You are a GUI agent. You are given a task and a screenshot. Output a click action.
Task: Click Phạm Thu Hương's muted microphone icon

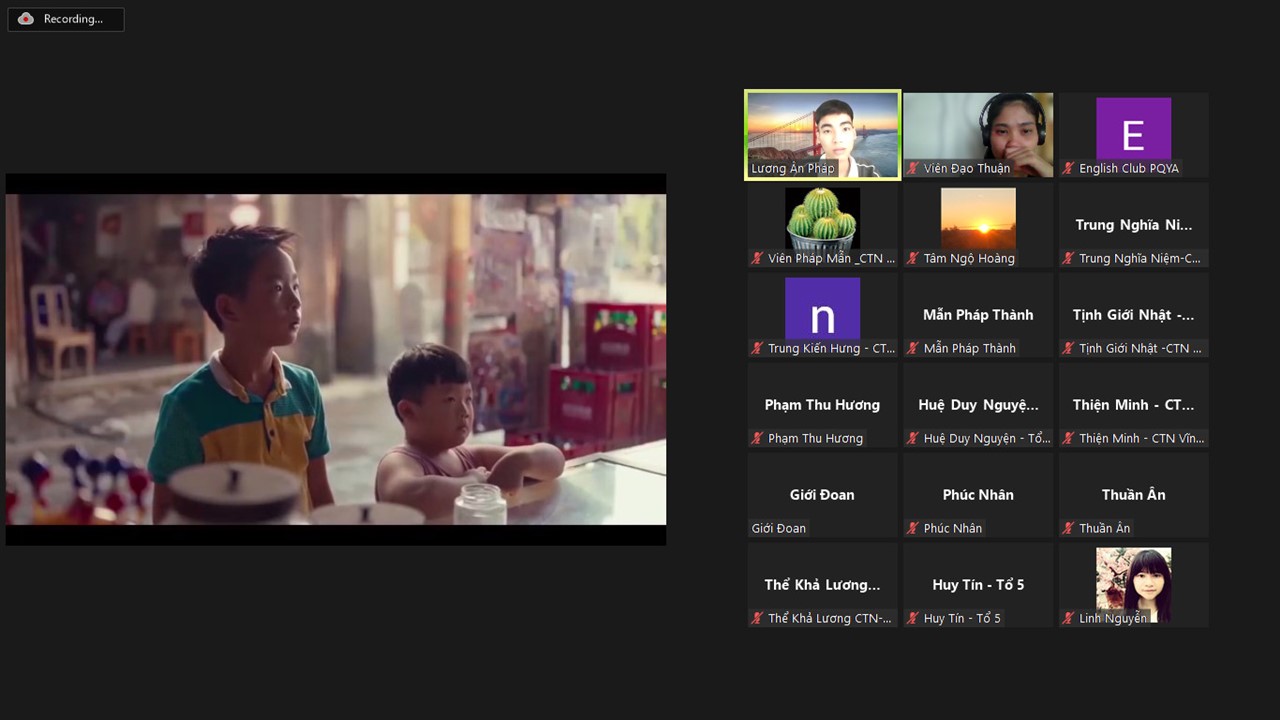coord(758,439)
